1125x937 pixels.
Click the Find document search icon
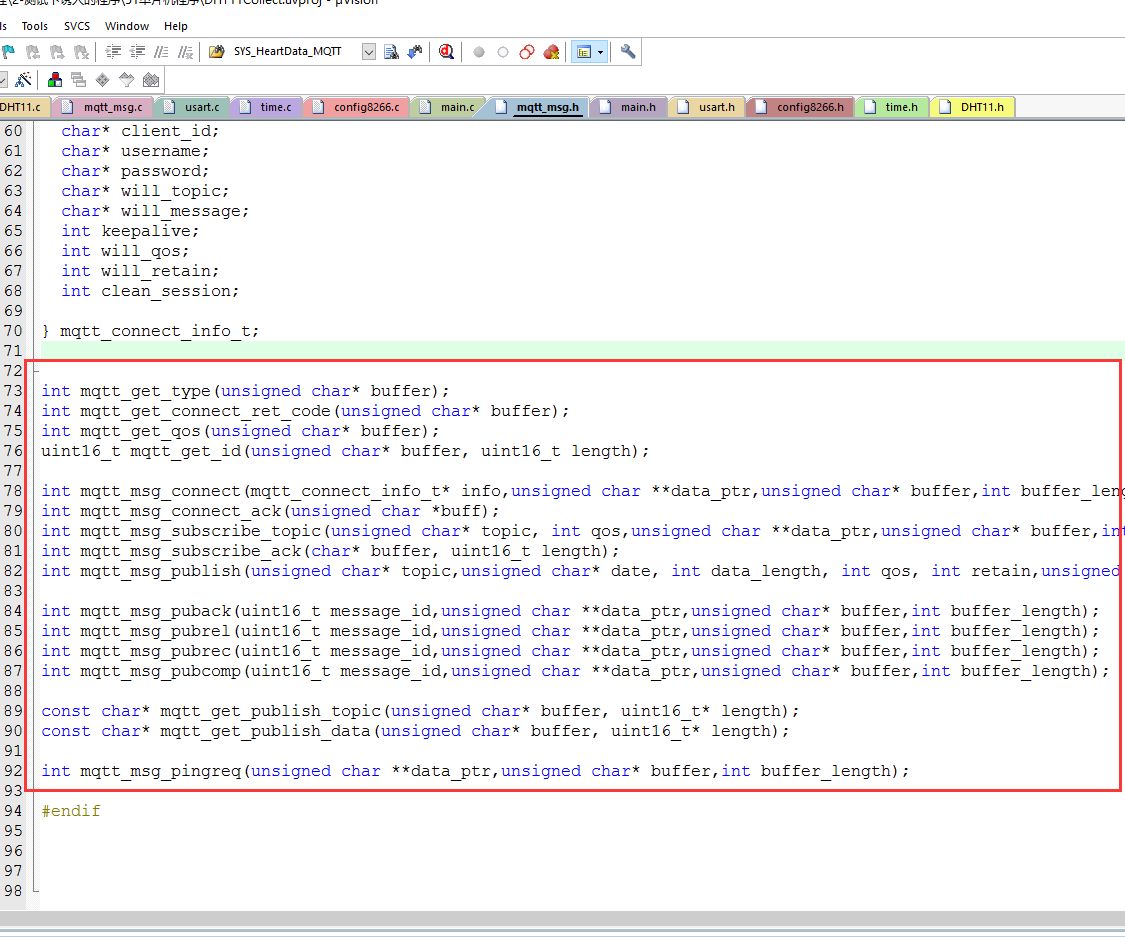tap(391, 52)
